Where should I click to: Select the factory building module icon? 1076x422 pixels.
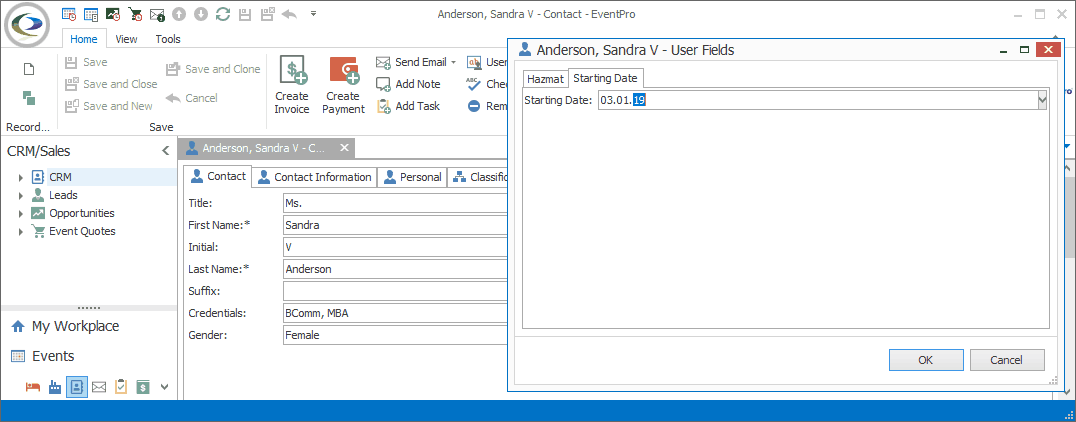tap(55, 387)
